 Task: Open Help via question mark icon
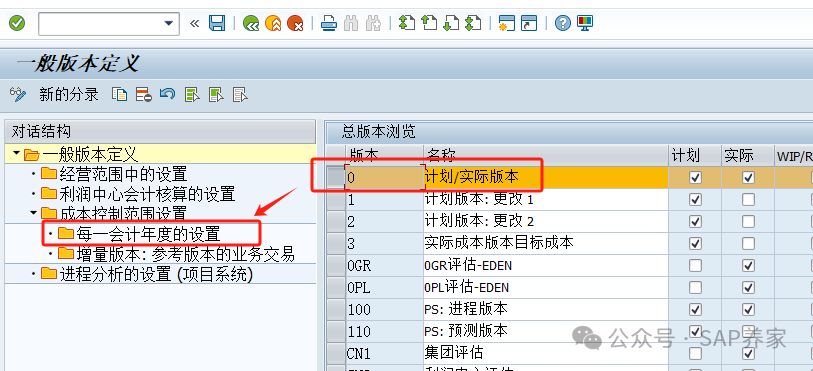coord(563,23)
